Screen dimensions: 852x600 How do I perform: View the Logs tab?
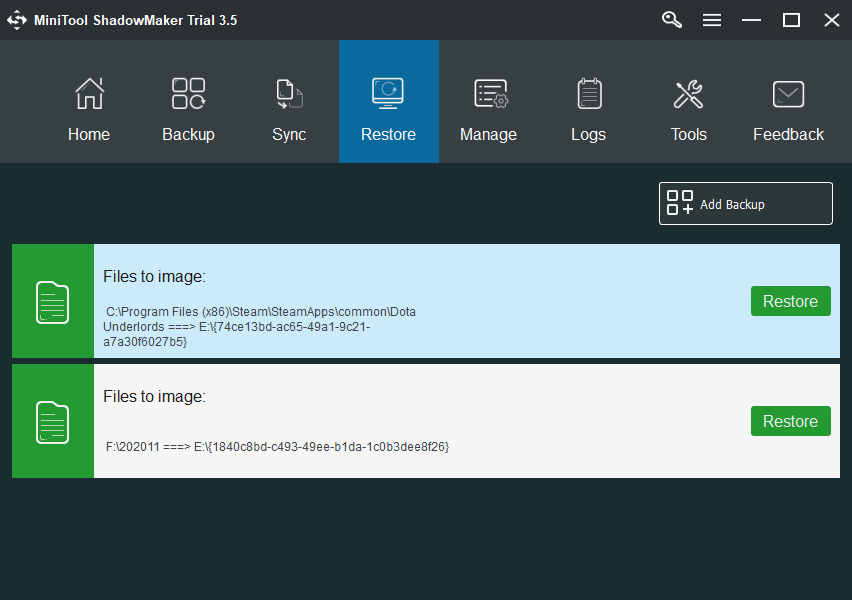[x=588, y=102]
